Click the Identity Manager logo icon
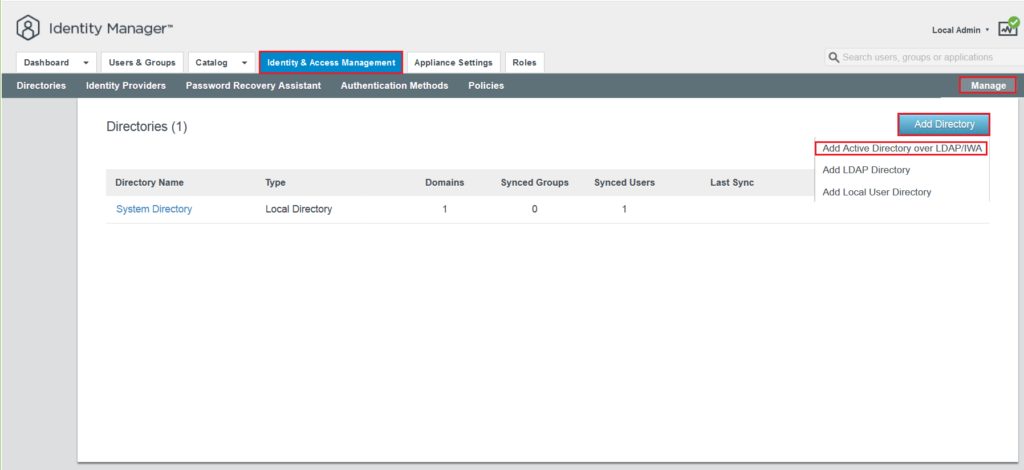The width and height of the screenshot is (1024, 470). pos(28,28)
